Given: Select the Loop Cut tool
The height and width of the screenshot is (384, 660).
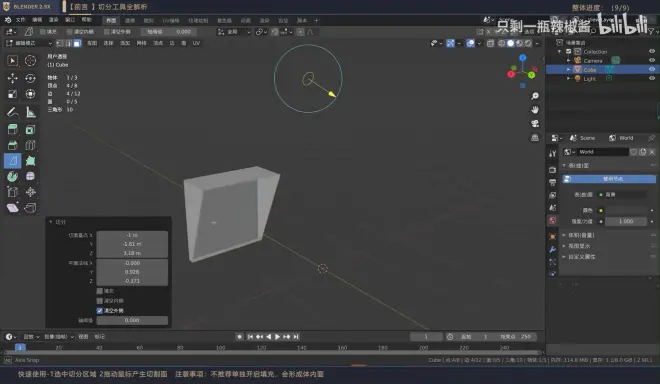Looking at the screenshot, I should click(x=30, y=145).
